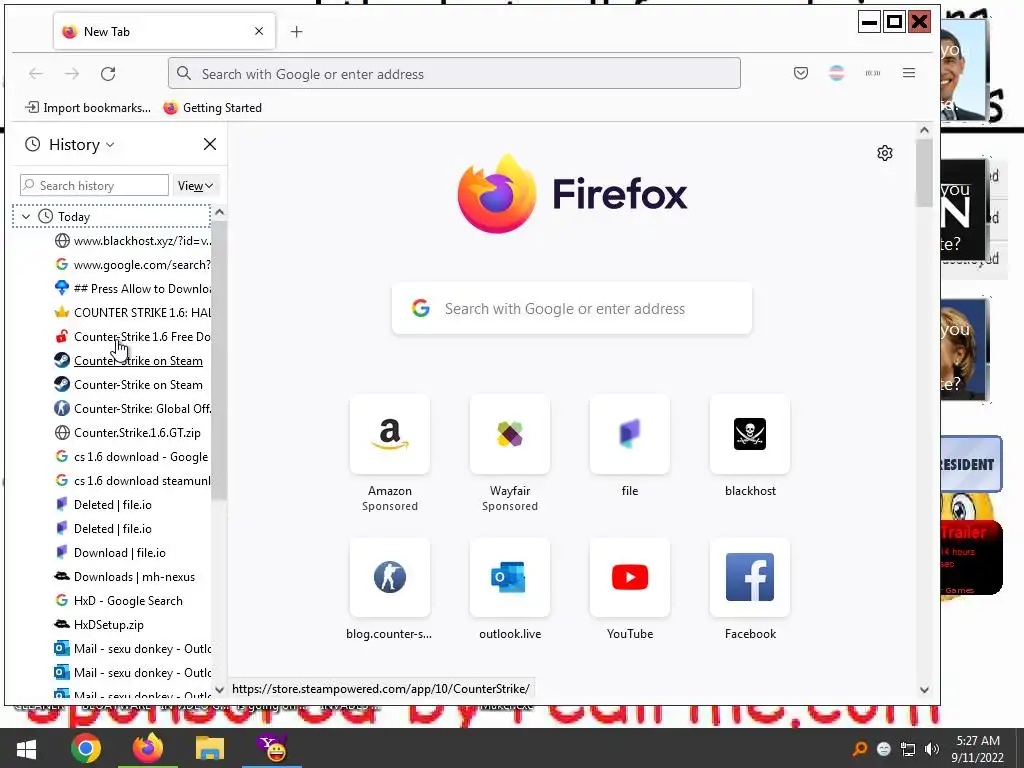
Task: Switch sidebar via History dropdown header
Action: coord(70,144)
